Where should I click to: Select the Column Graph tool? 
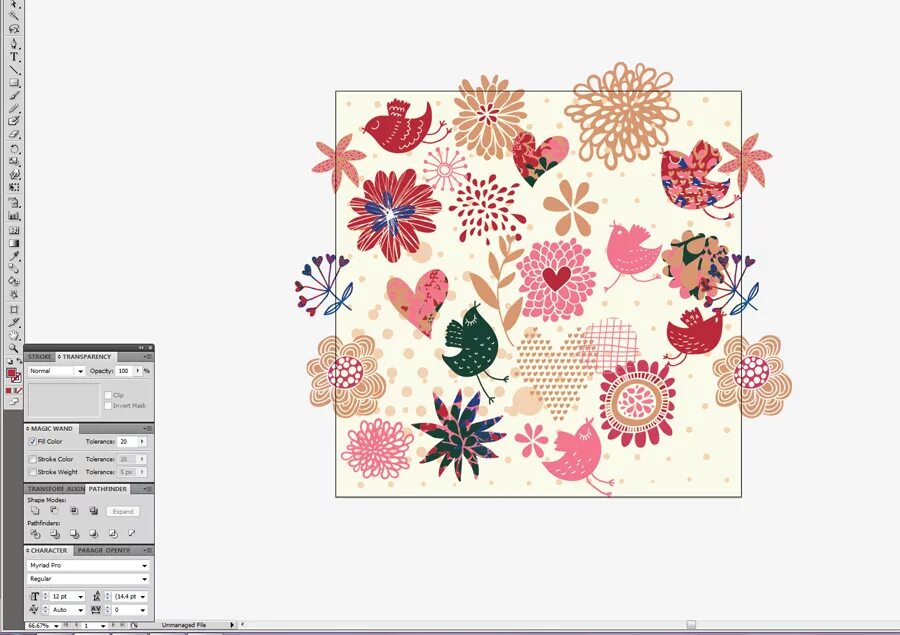[x=14, y=216]
